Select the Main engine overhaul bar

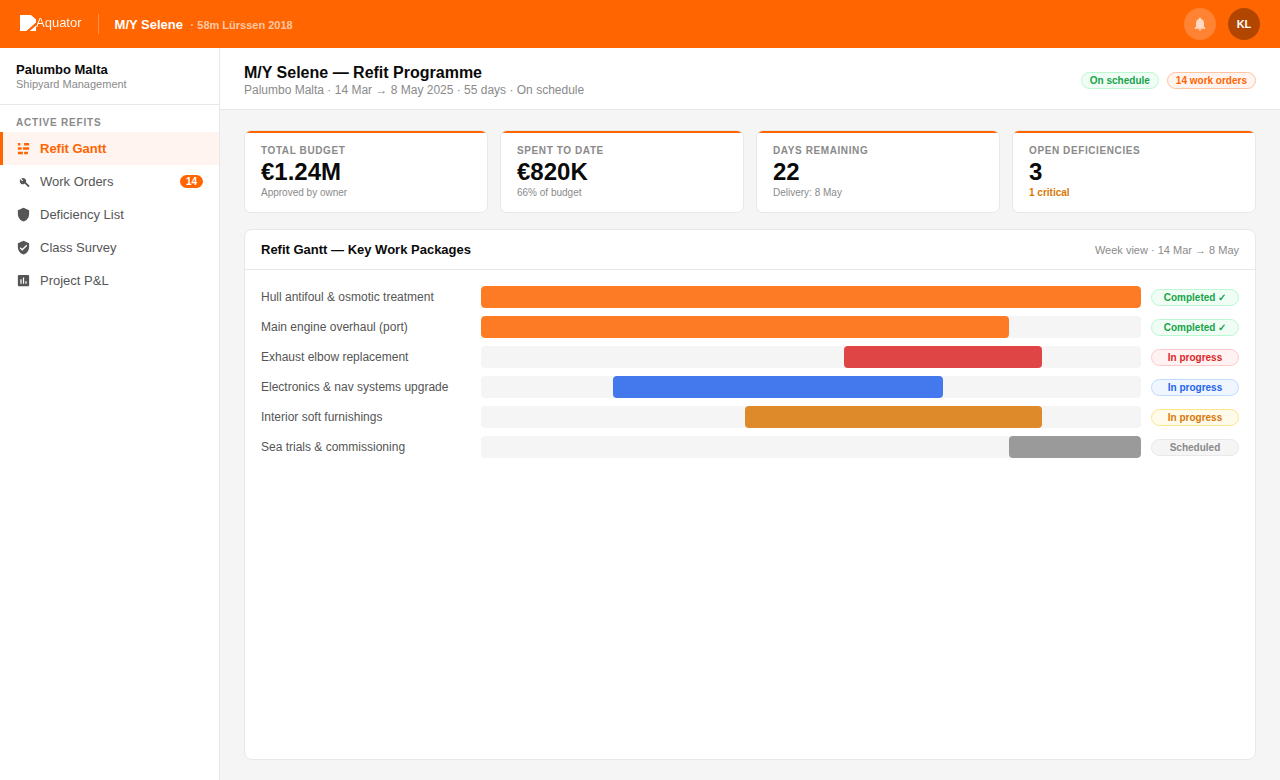pos(745,327)
